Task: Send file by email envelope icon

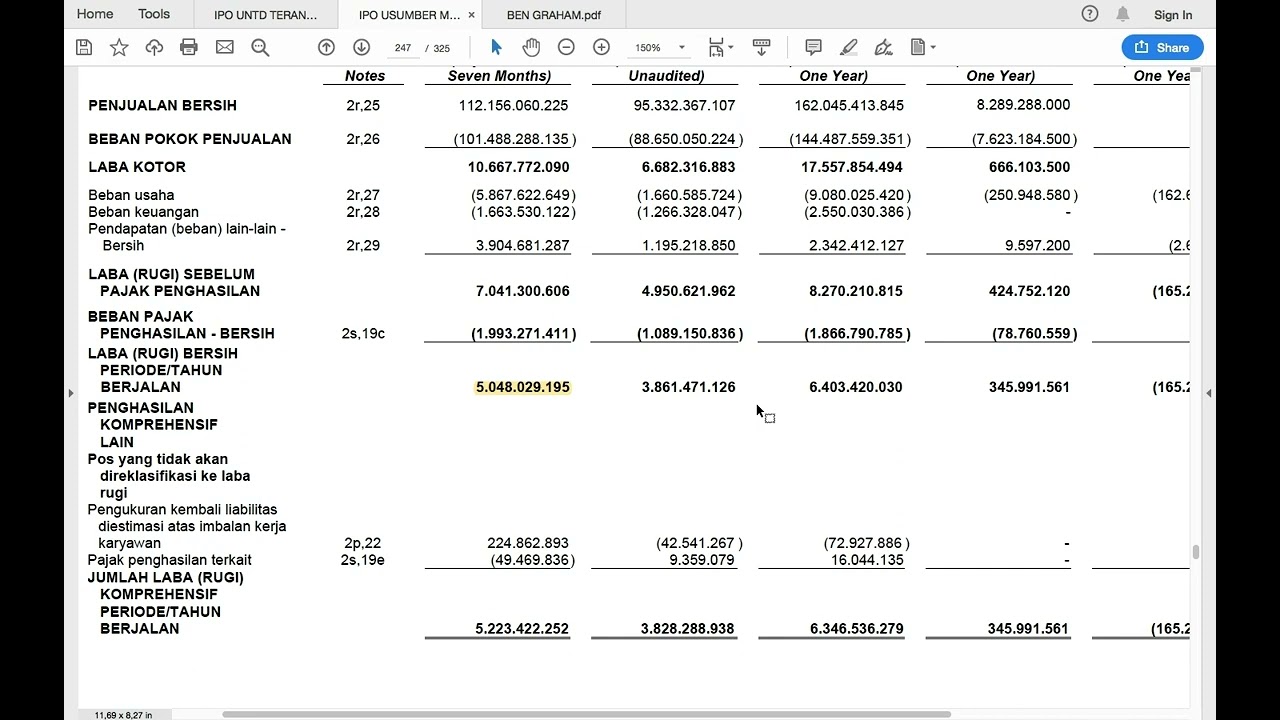Action: tap(224, 47)
